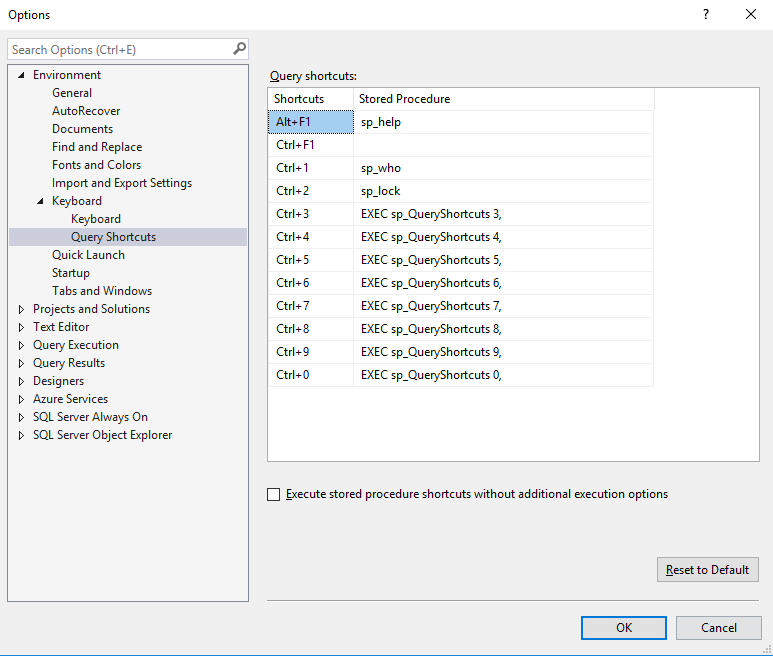Open Quick Launch settings
The width and height of the screenshot is (773, 656).
pos(88,255)
